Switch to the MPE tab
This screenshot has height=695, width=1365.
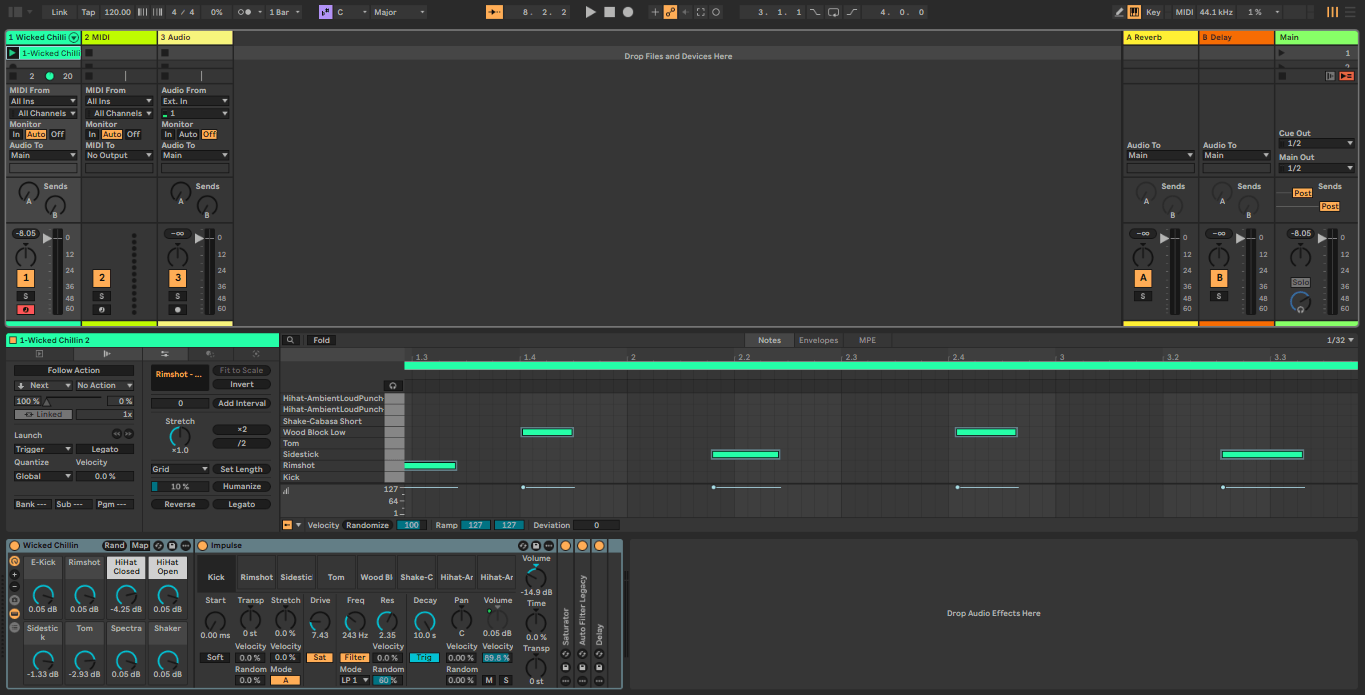pyautogui.click(x=867, y=340)
